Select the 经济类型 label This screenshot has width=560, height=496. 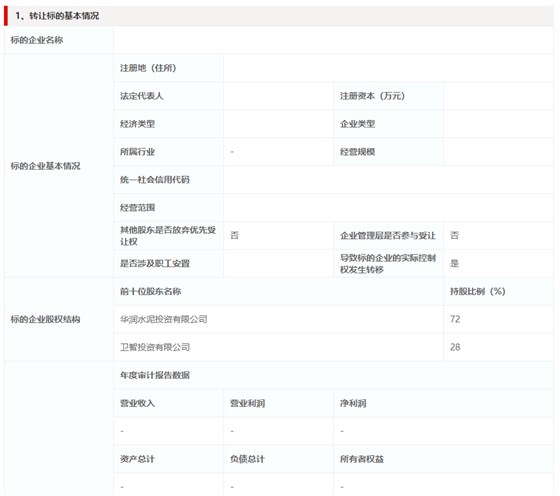pyautogui.click(x=138, y=124)
